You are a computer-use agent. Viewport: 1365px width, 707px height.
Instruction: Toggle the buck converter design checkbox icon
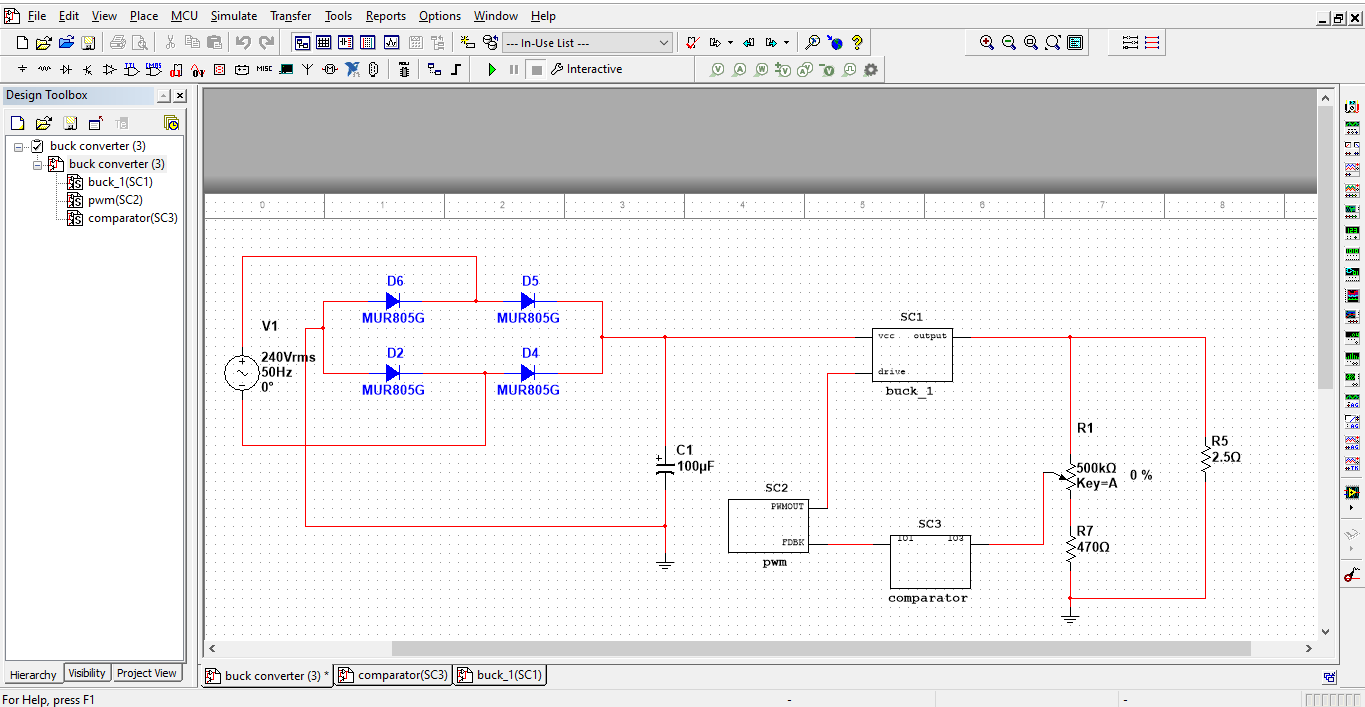38,146
